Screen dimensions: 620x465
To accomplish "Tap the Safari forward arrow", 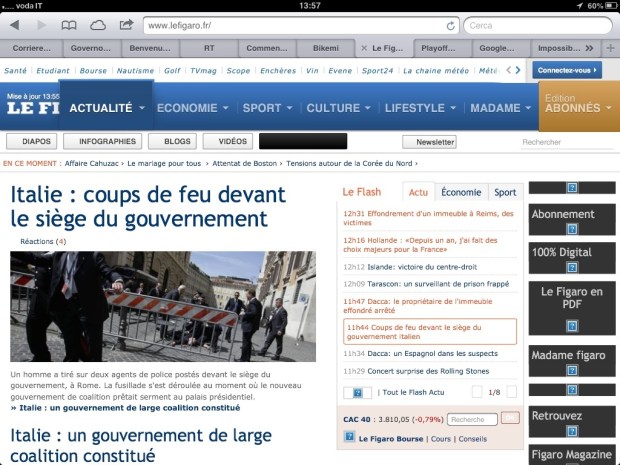I will [x=41, y=25].
